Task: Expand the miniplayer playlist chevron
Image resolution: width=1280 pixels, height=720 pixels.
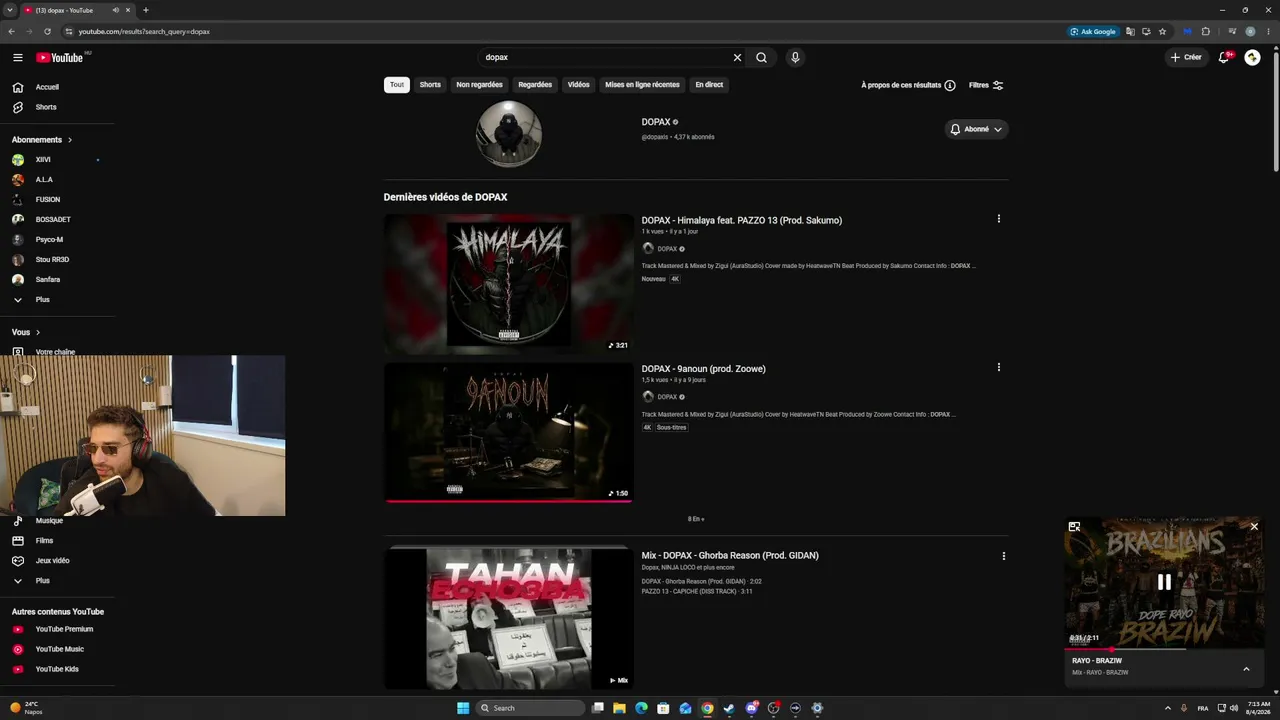Action: (1246, 669)
